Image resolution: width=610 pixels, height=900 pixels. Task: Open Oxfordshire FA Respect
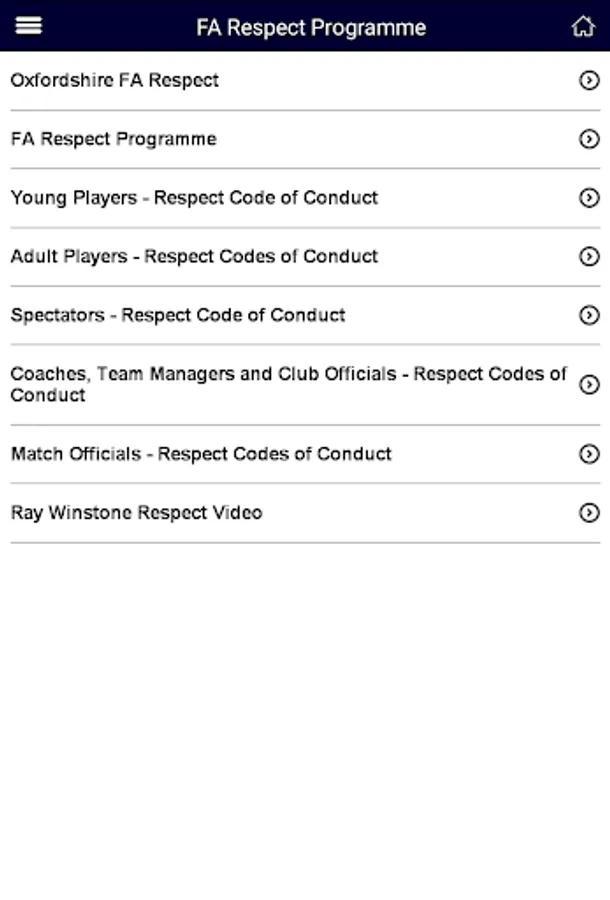point(115,81)
